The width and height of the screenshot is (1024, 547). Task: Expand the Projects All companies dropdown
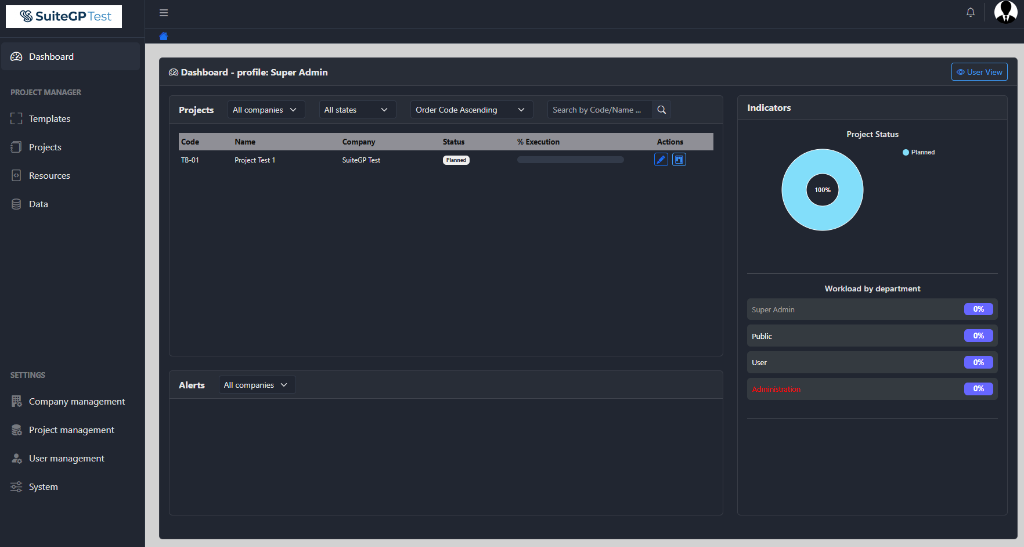pyautogui.click(x=266, y=110)
